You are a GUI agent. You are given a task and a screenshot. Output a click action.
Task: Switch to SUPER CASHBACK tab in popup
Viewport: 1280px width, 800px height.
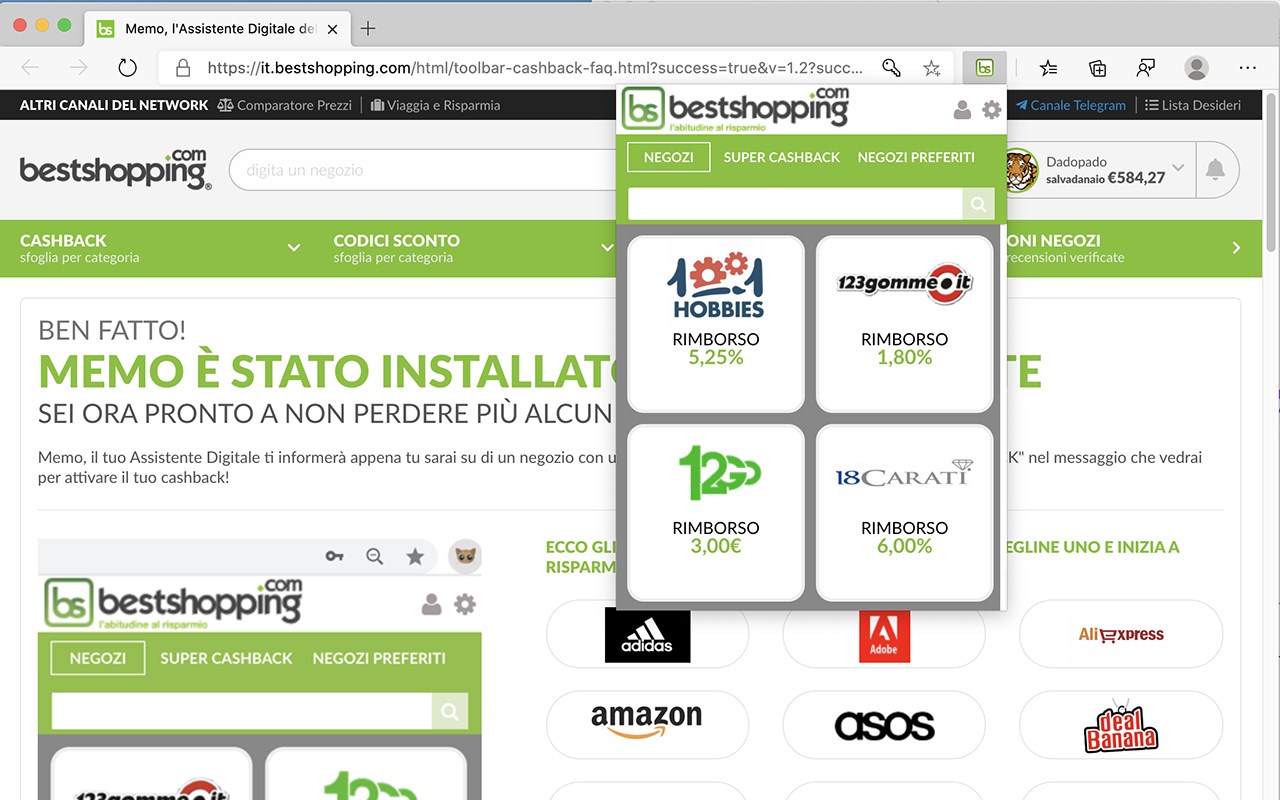(x=782, y=157)
